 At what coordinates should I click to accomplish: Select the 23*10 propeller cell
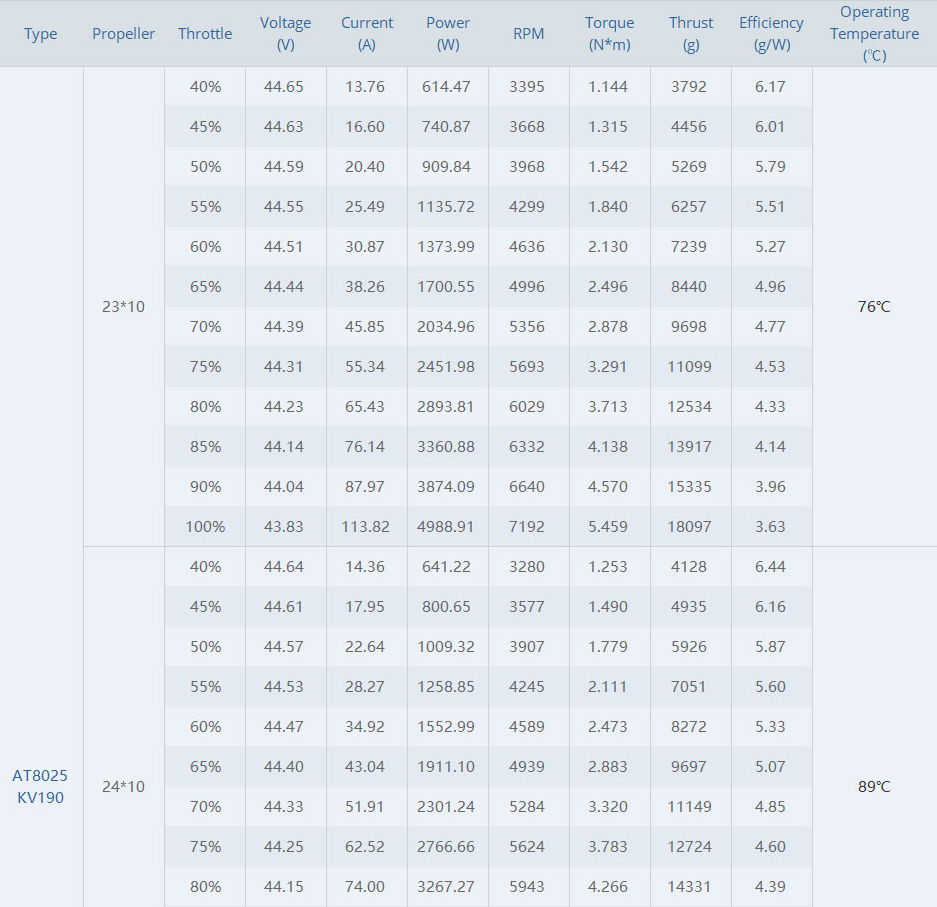(123, 307)
